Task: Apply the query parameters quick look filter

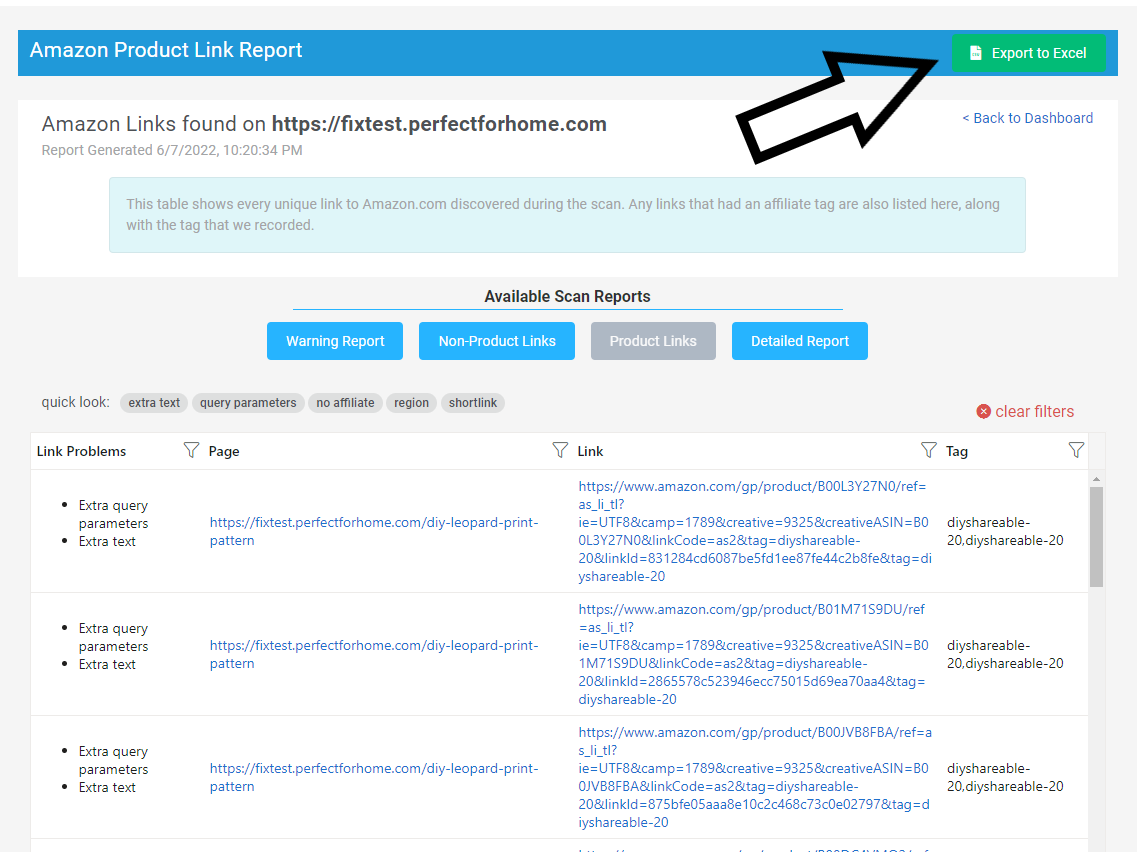Action: tap(248, 402)
